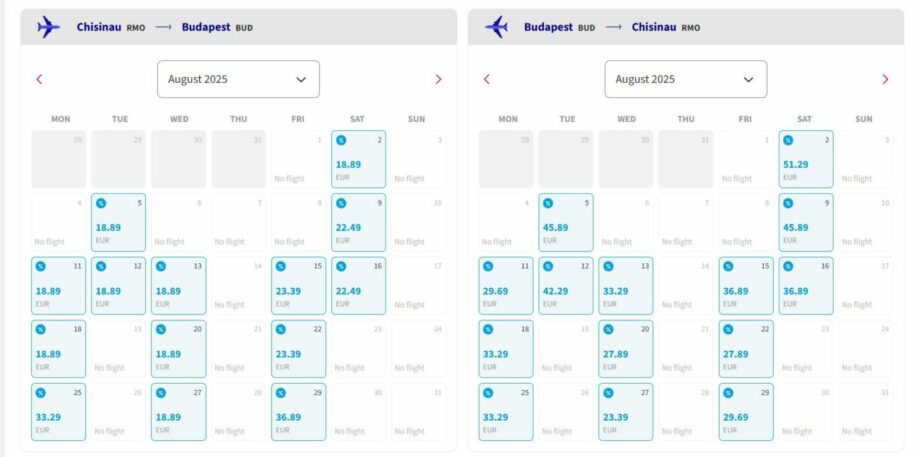Select return 12 August fare 42.29 EUR
This screenshot has width=920, height=457.
566,286
